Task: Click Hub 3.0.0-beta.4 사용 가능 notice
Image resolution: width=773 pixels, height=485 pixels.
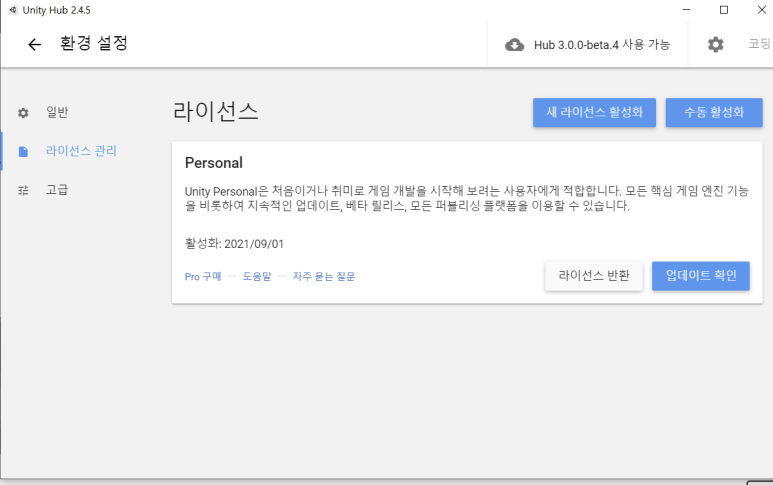Action: tap(601, 45)
